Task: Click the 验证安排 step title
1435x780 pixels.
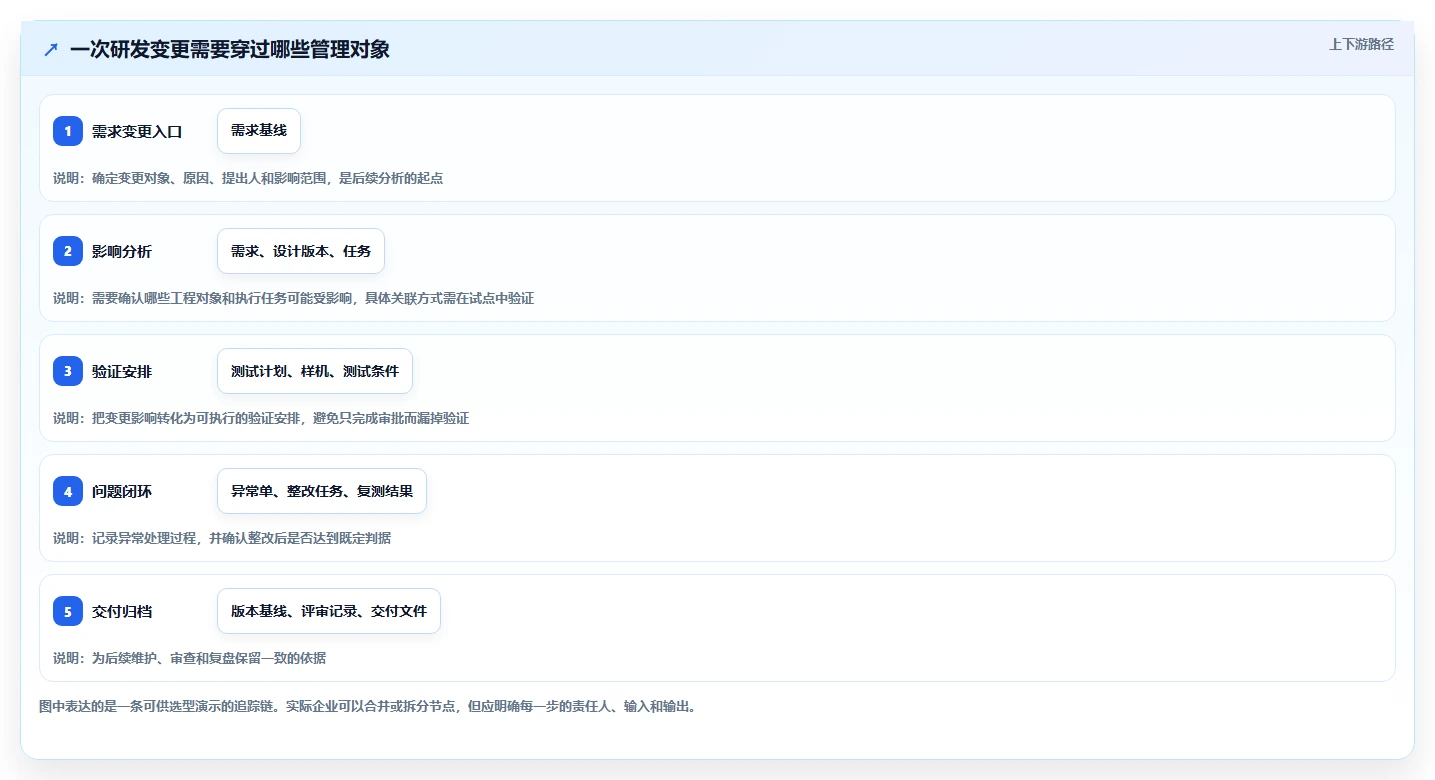Action: 122,371
